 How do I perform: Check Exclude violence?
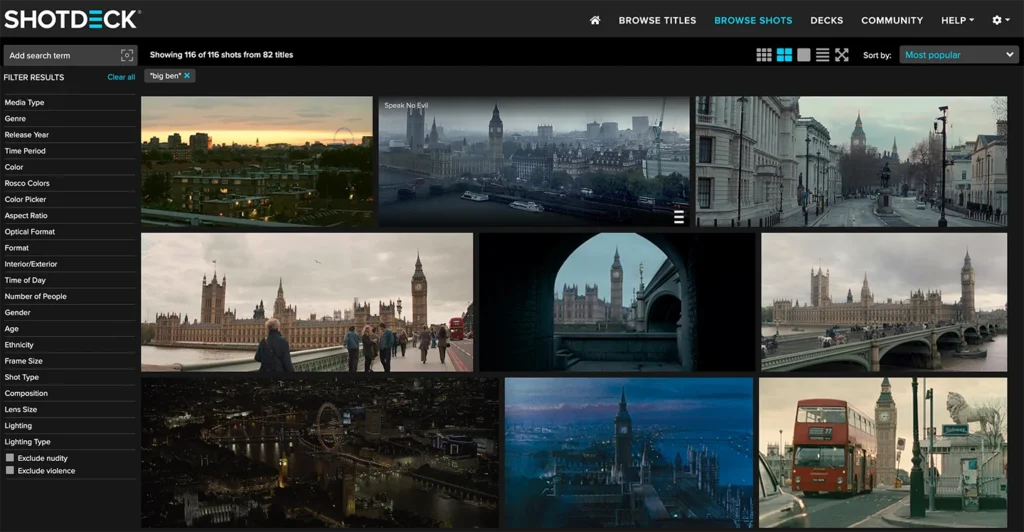point(10,470)
